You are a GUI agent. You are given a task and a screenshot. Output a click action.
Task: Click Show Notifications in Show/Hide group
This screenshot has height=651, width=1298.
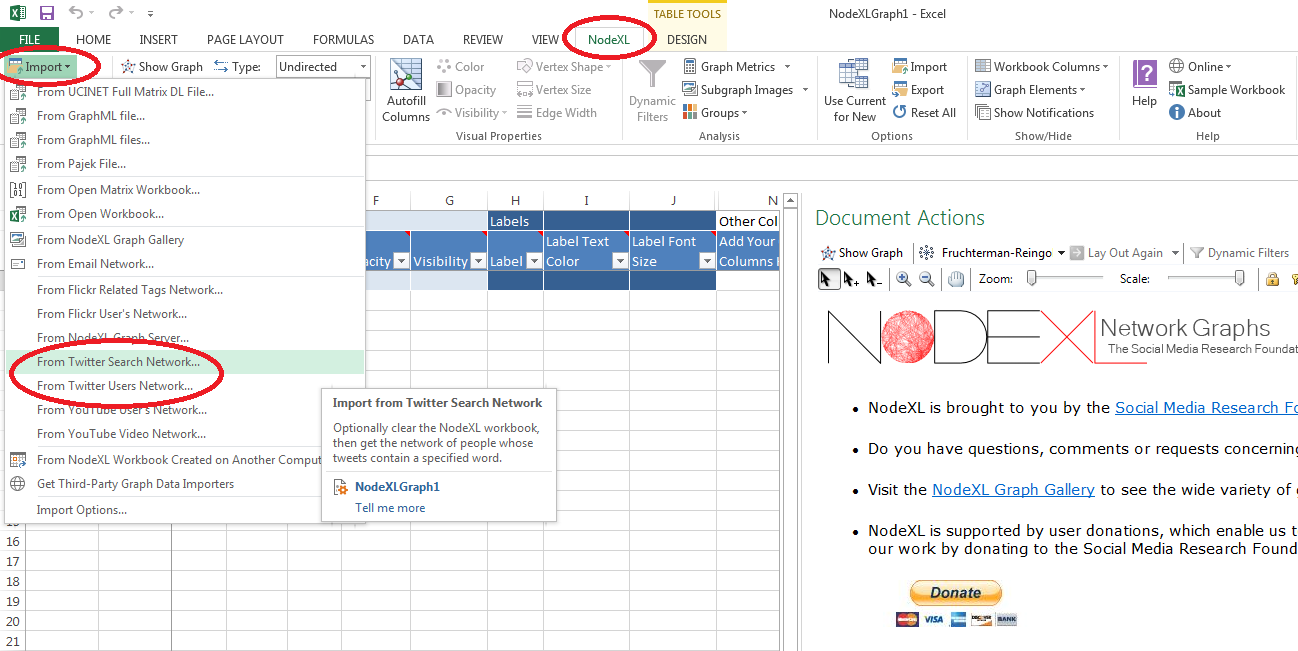pyautogui.click(x=1035, y=113)
